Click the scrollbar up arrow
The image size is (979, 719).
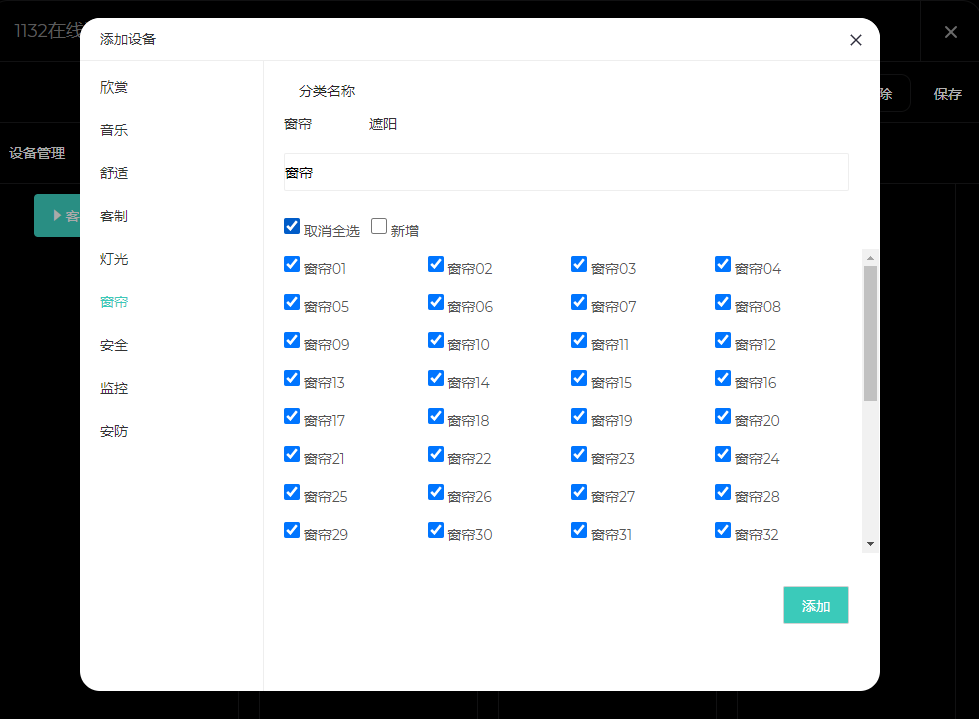point(870,258)
